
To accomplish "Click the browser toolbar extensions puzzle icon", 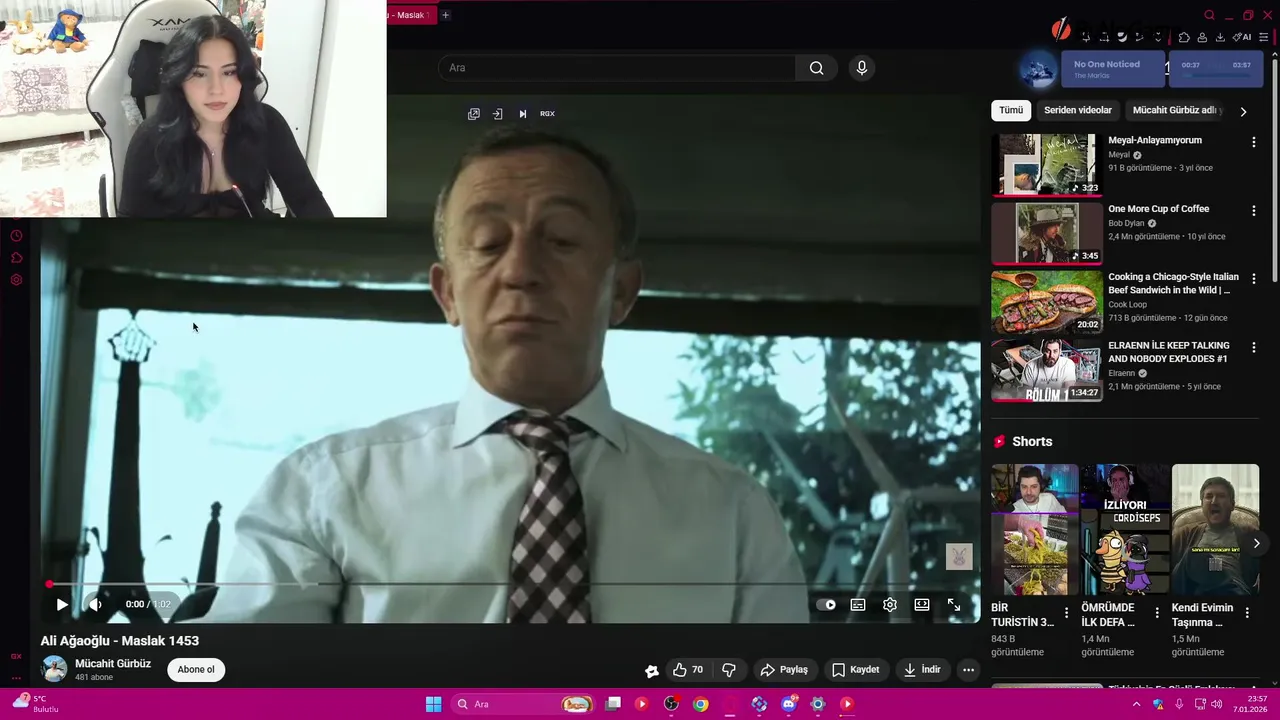I will tap(1184, 37).
